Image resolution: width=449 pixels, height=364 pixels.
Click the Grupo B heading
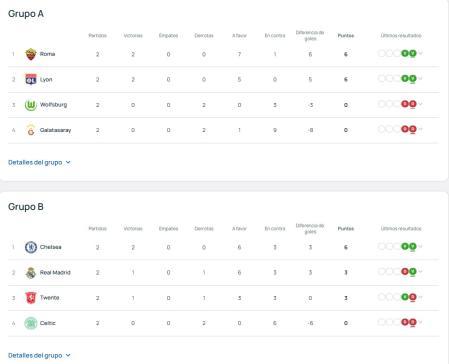(x=26, y=207)
